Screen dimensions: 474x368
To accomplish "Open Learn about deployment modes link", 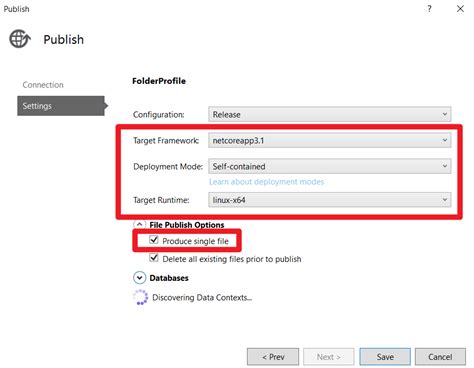I will [266, 182].
